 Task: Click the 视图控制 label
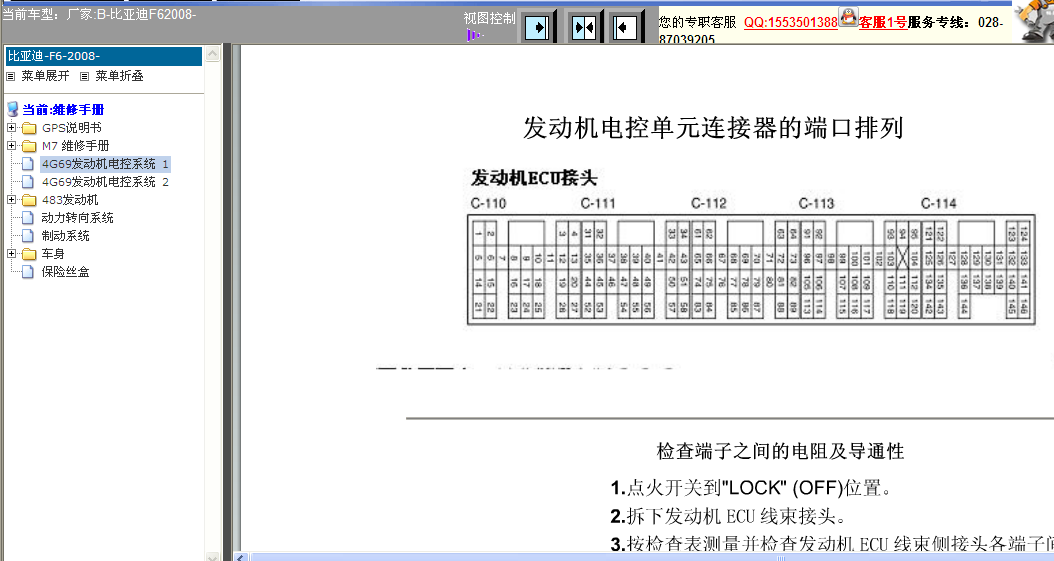489,19
